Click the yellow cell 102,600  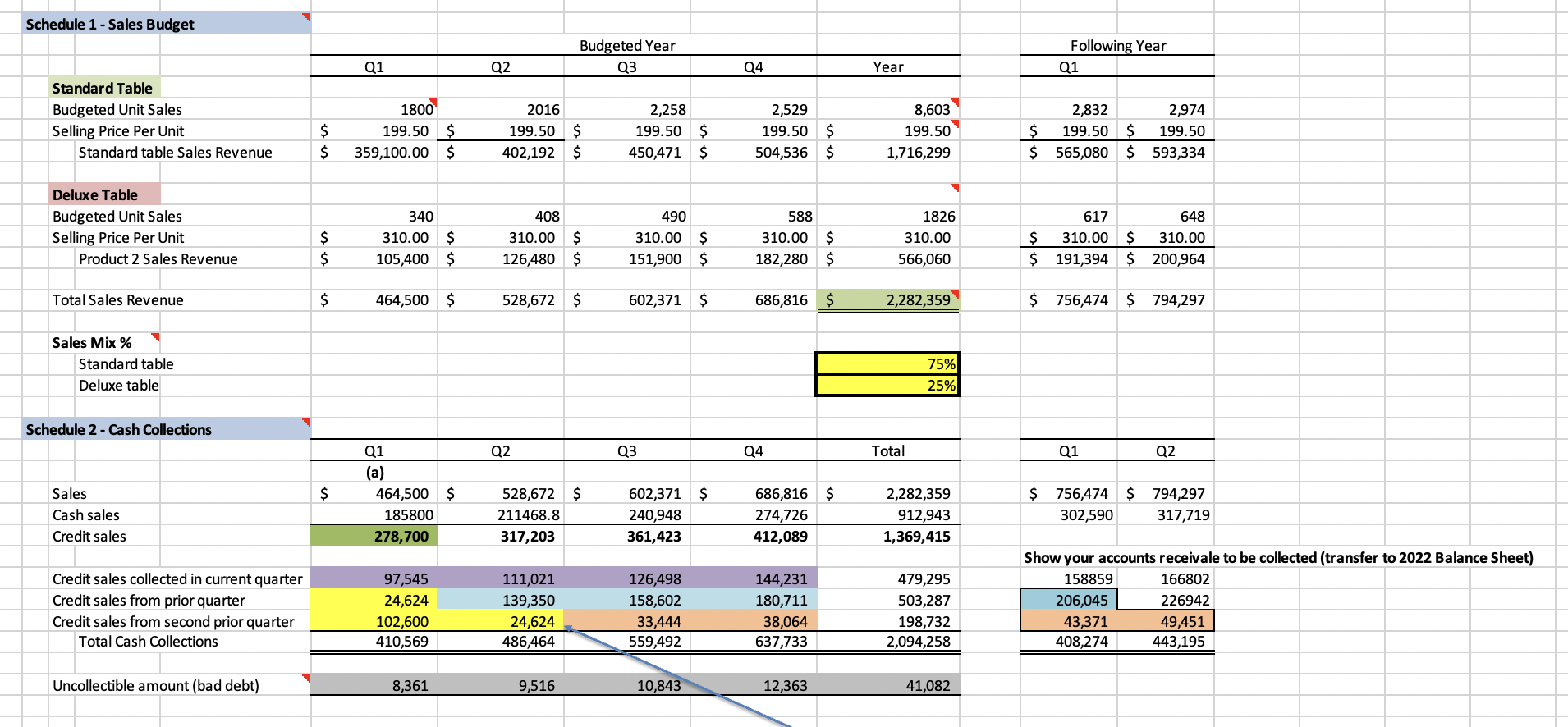(x=374, y=621)
